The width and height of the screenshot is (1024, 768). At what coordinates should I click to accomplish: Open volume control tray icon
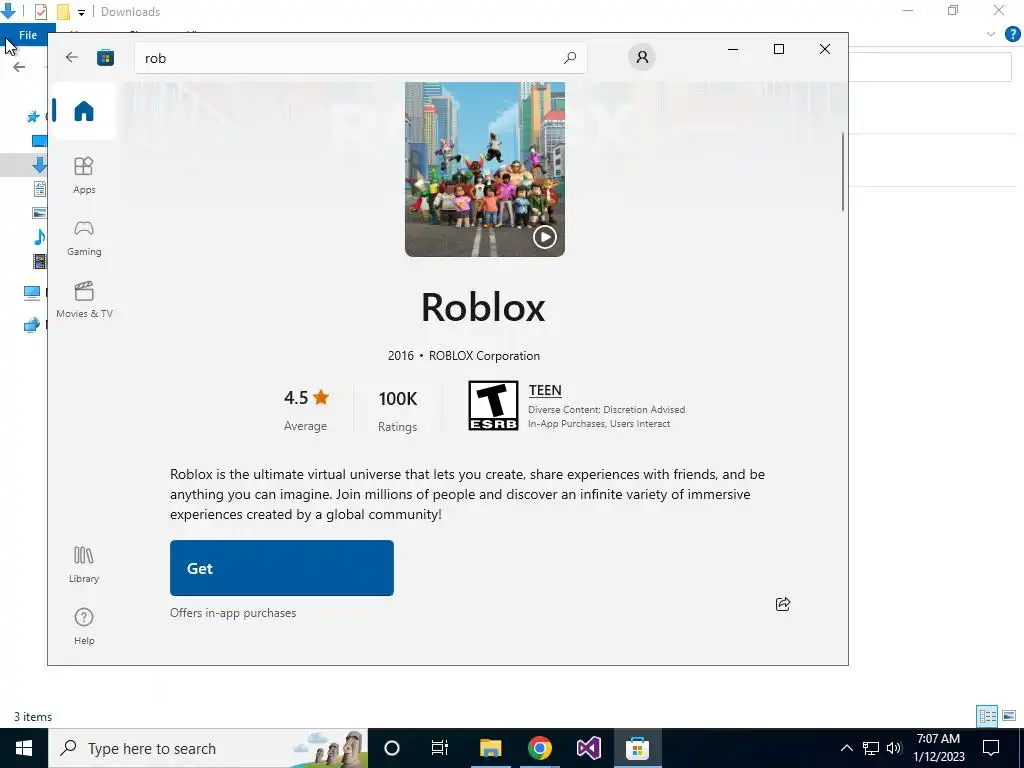(894, 748)
